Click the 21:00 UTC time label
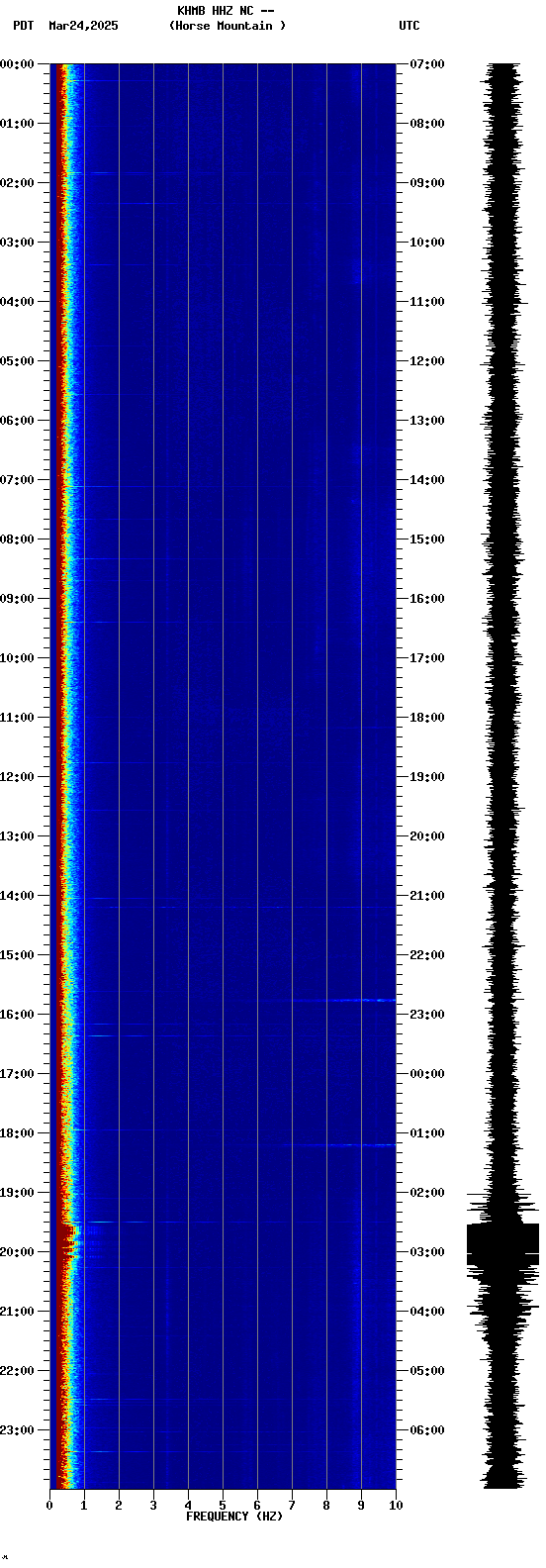This screenshot has height=1568, width=546. [x=427, y=896]
